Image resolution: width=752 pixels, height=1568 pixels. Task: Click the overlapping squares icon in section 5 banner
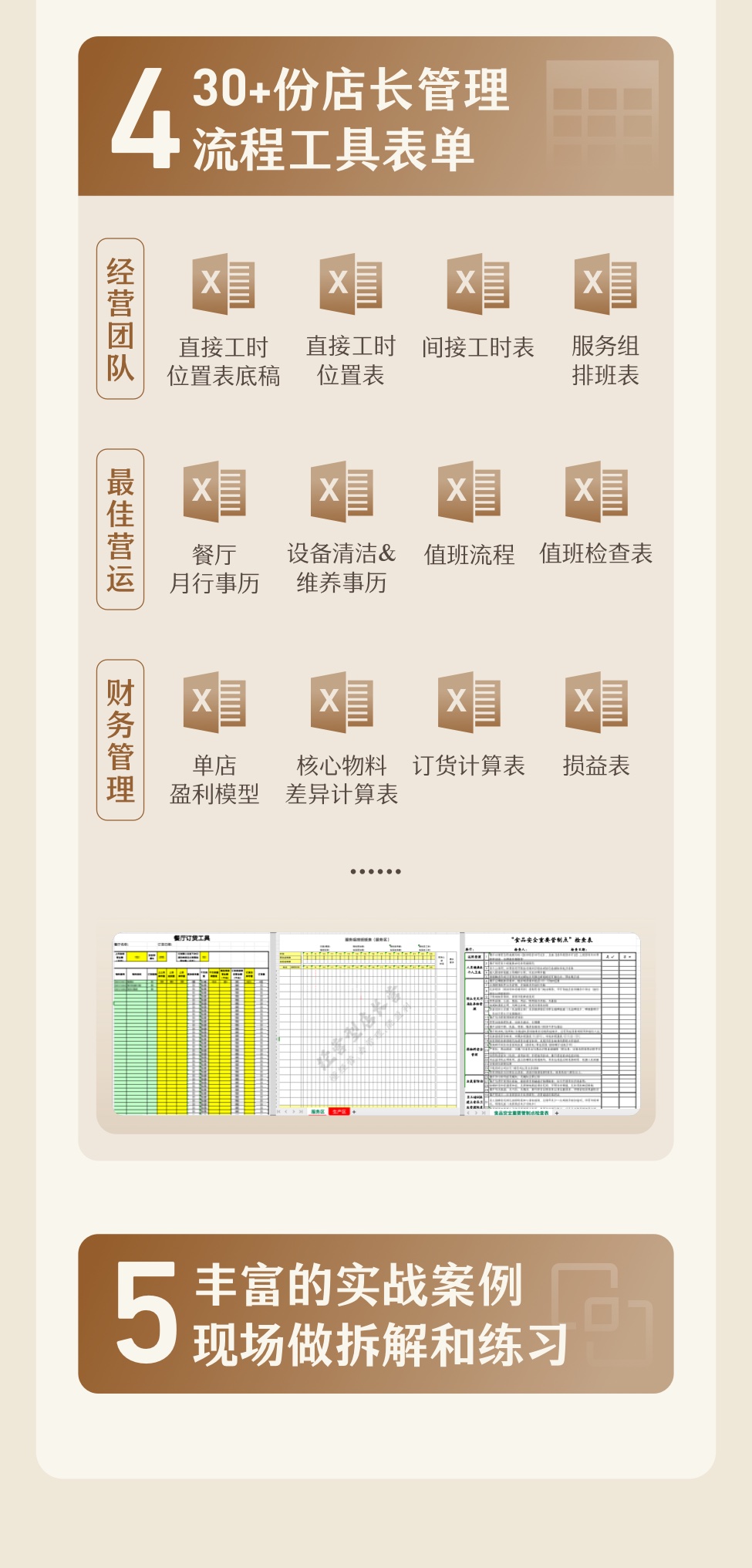602,1313
